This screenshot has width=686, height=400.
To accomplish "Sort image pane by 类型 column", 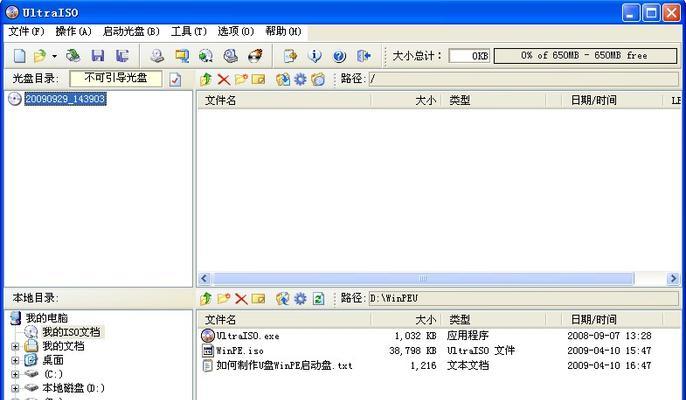I will point(494,101).
